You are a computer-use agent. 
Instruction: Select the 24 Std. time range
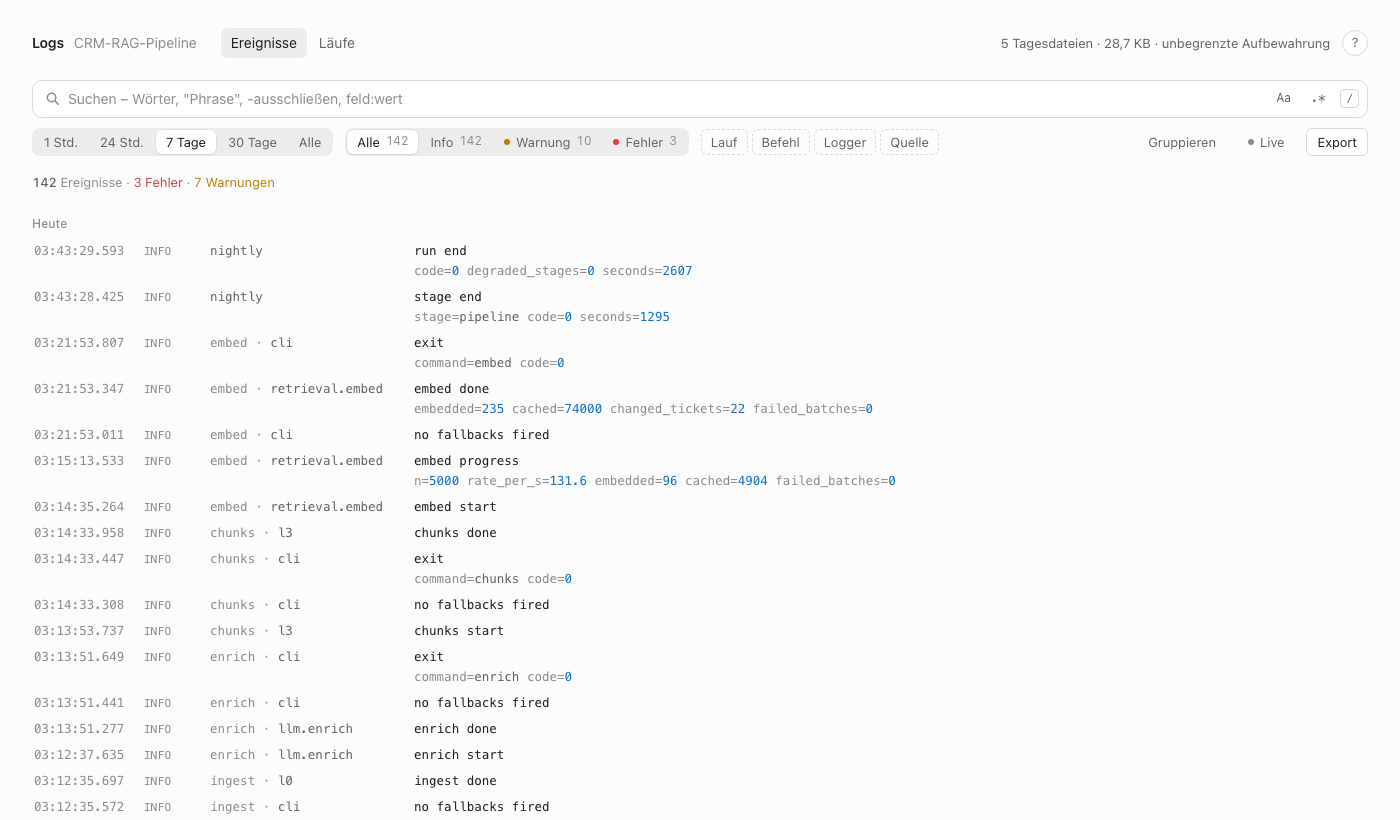(x=122, y=142)
